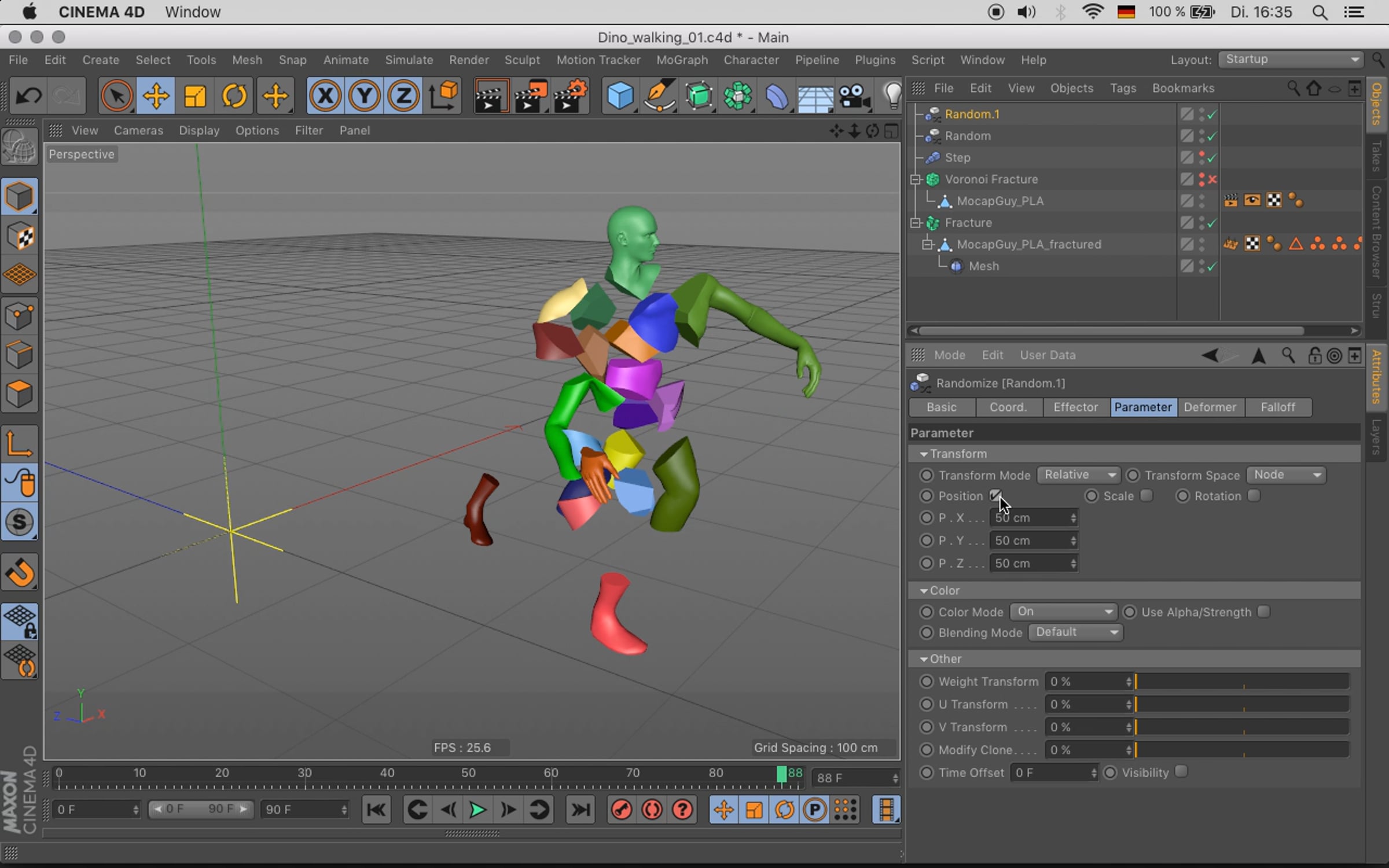Open the Color Mode dropdown
The image size is (1389, 868).
tap(1063, 612)
